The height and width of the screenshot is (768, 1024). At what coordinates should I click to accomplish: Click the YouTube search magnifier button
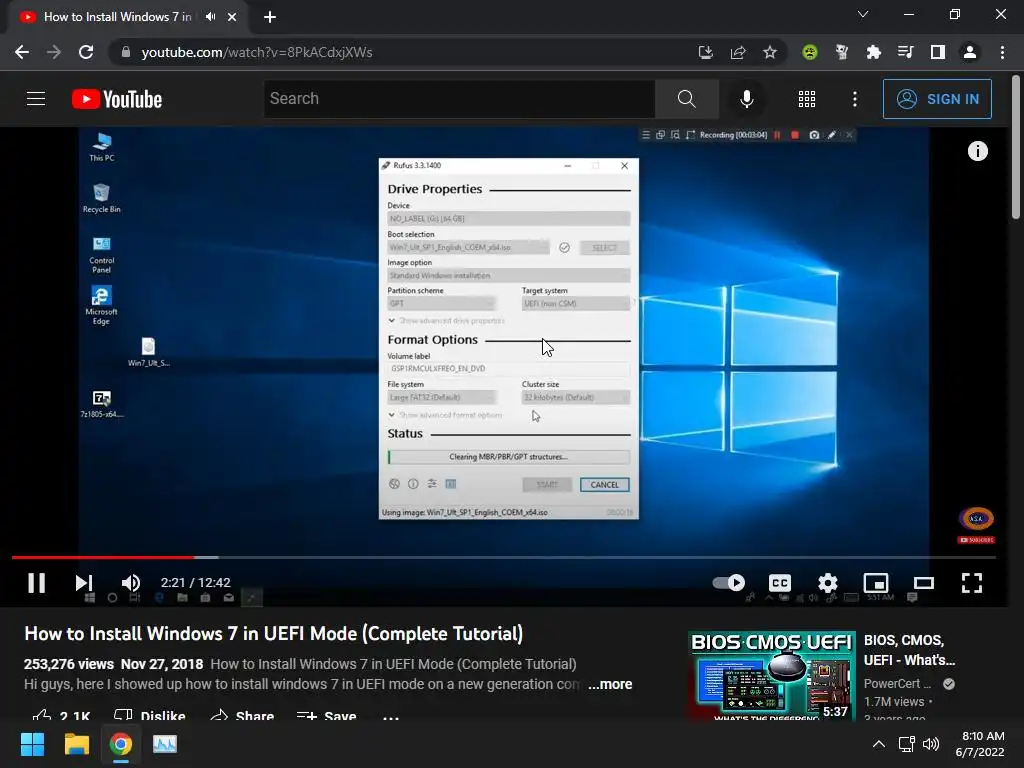pyautogui.click(x=686, y=99)
